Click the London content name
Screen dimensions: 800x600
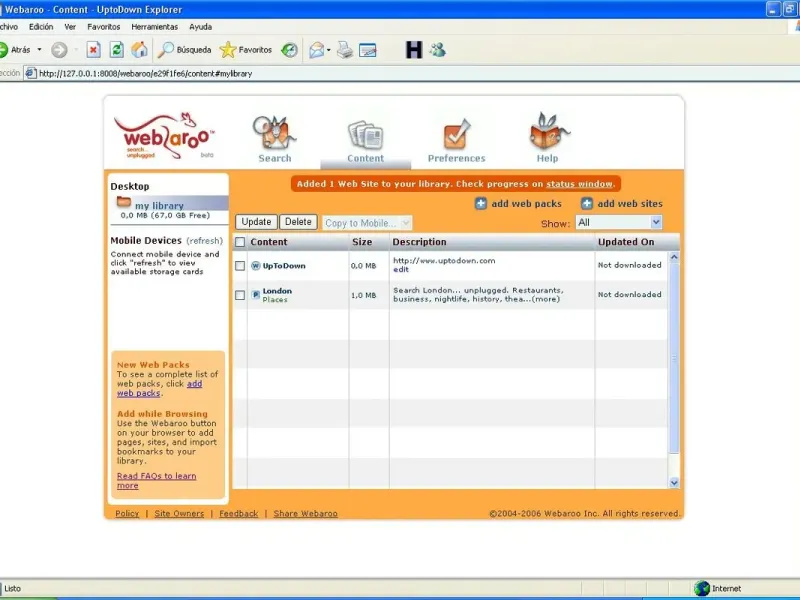277,291
